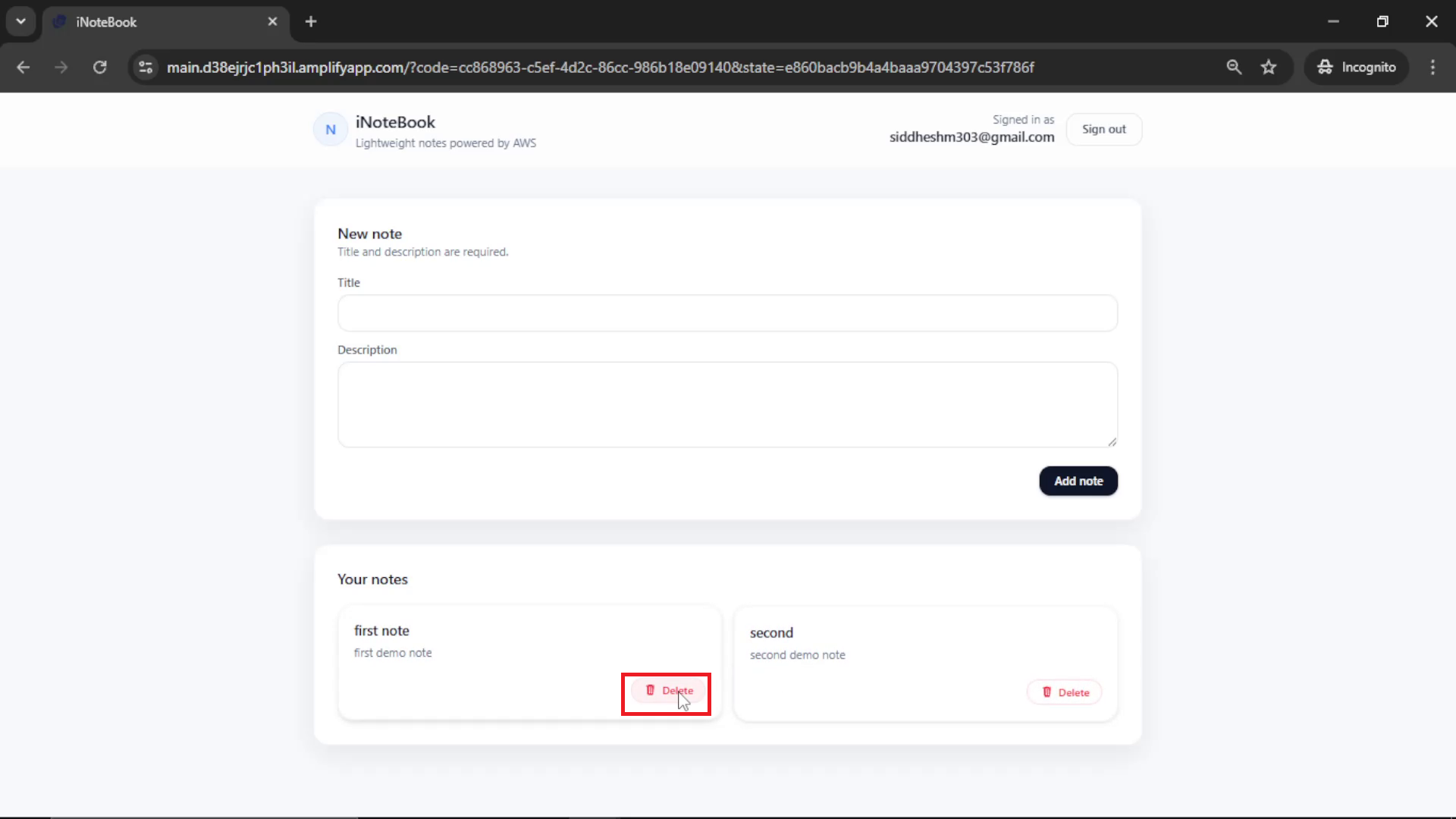Open a new tab with plus icon
Screen dimensions: 1456x819
pos(311,22)
